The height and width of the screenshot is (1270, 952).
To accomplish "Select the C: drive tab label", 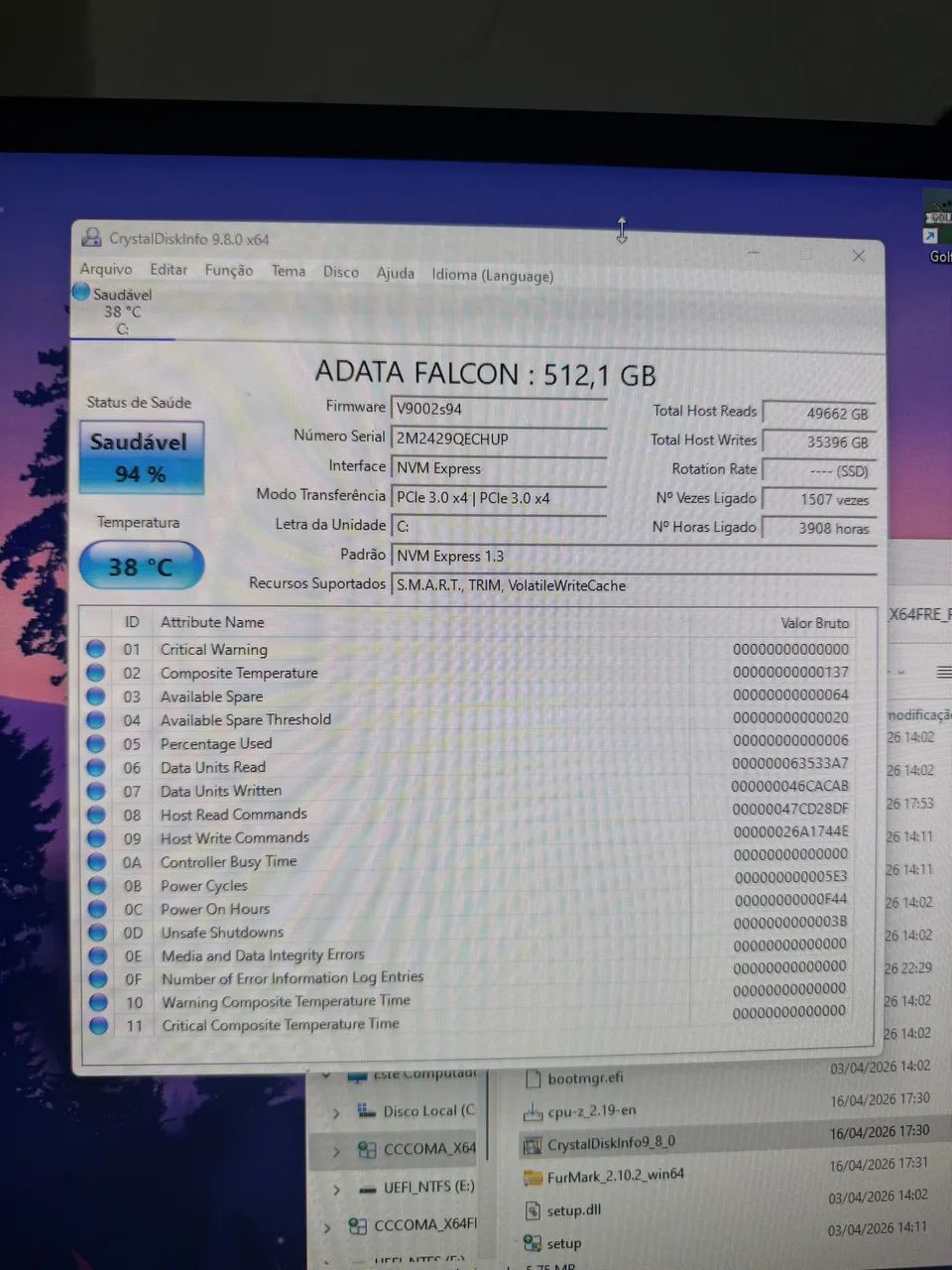I will 123,328.
